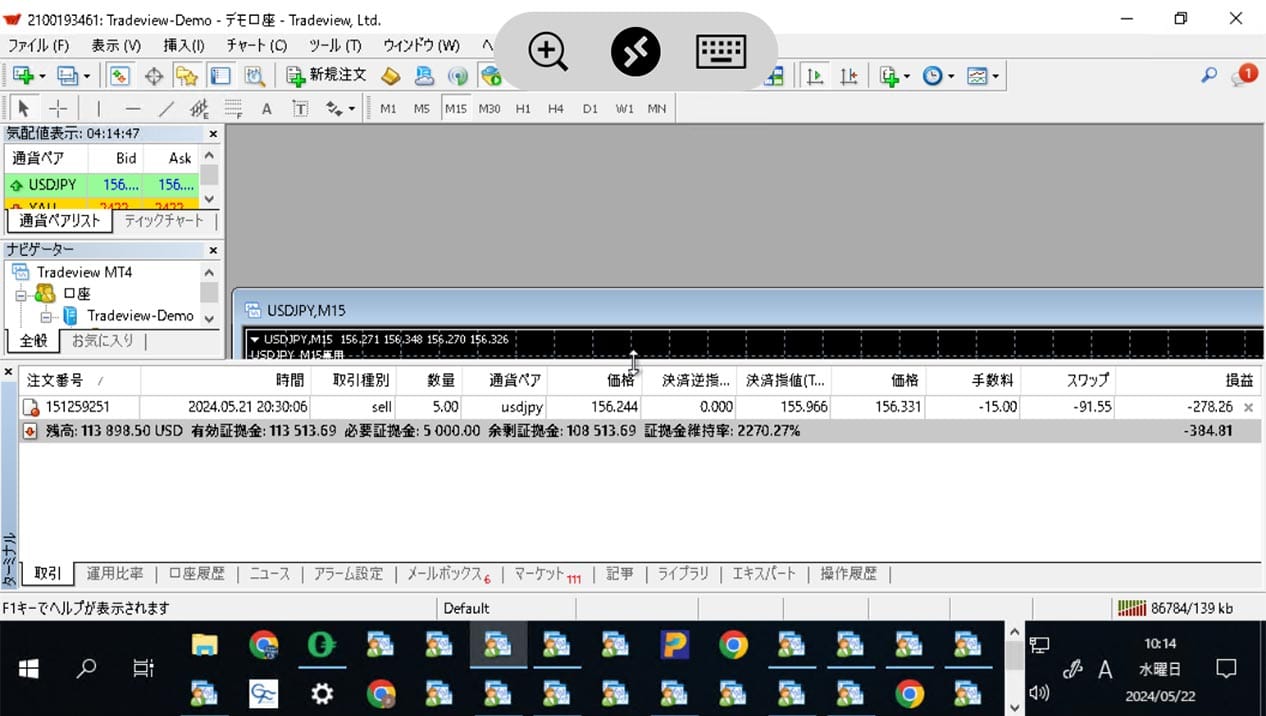Close the Market Watch panel
This screenshot has width=1266, height=716.
coord(212,133)
